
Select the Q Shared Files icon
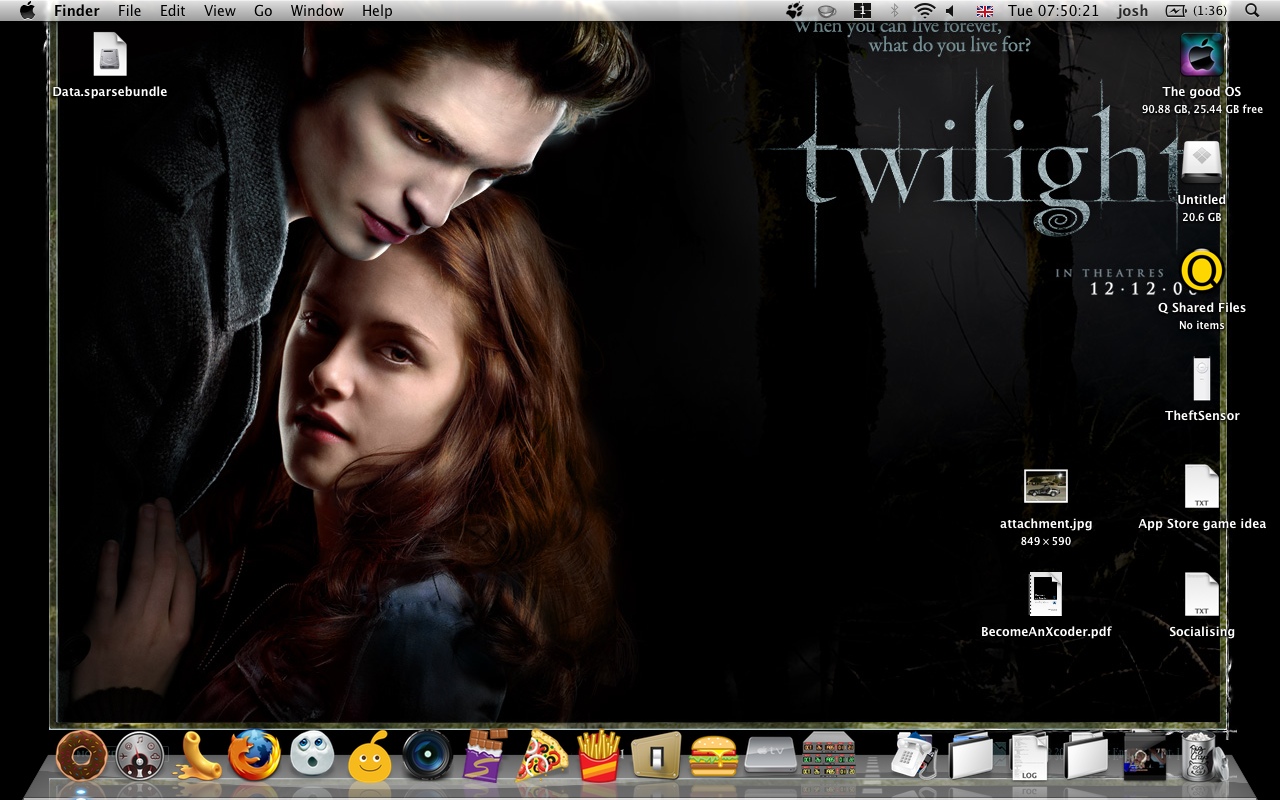click(1202, 270)
